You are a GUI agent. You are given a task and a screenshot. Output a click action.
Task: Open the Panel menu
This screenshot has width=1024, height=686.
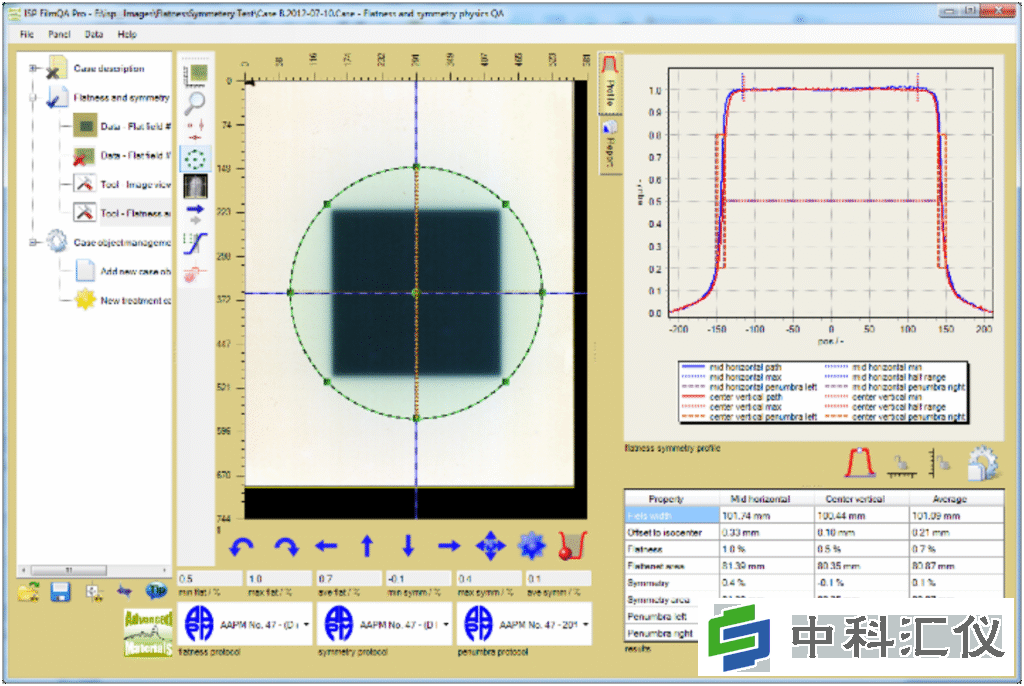[59, 34]
